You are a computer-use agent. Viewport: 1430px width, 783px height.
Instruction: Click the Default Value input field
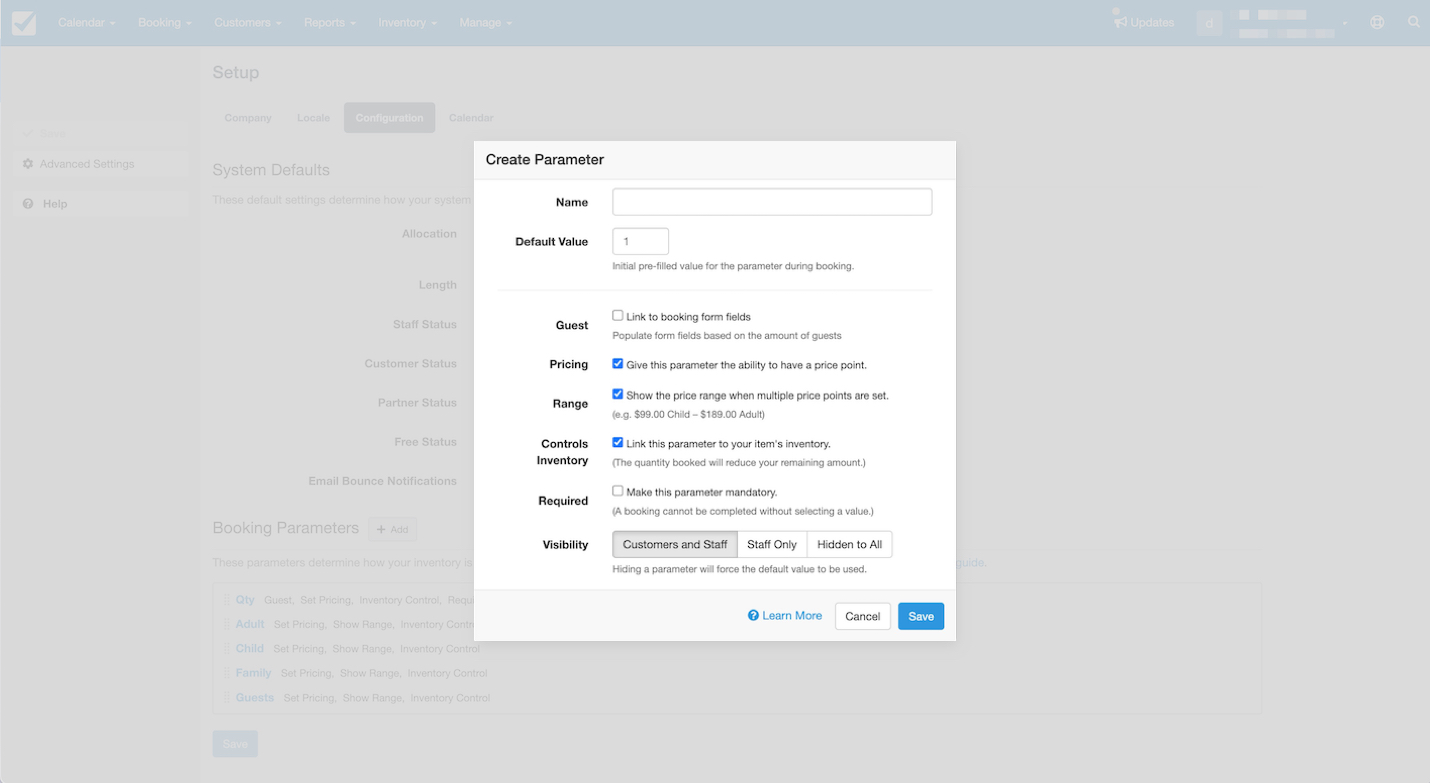tap(640, 241)
